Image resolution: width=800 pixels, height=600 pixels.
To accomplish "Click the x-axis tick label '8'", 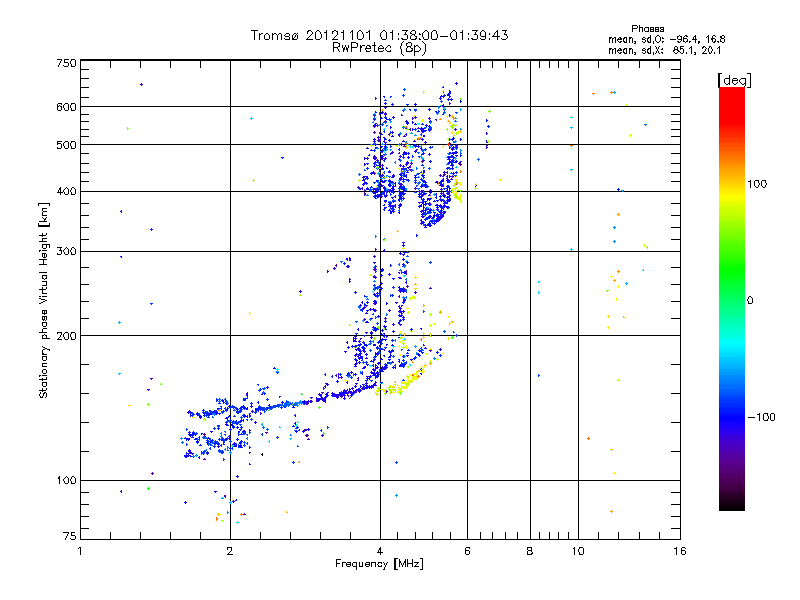I will (530, 551).
